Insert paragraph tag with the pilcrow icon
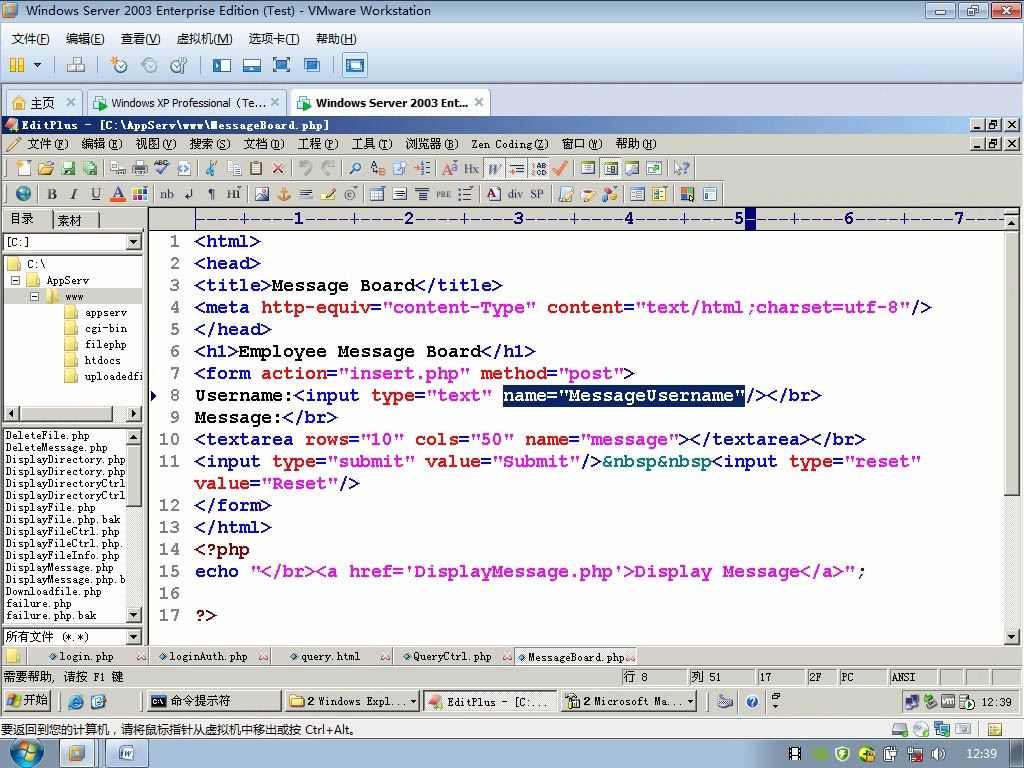This screenshot has height=768, width=1024. 211,194
